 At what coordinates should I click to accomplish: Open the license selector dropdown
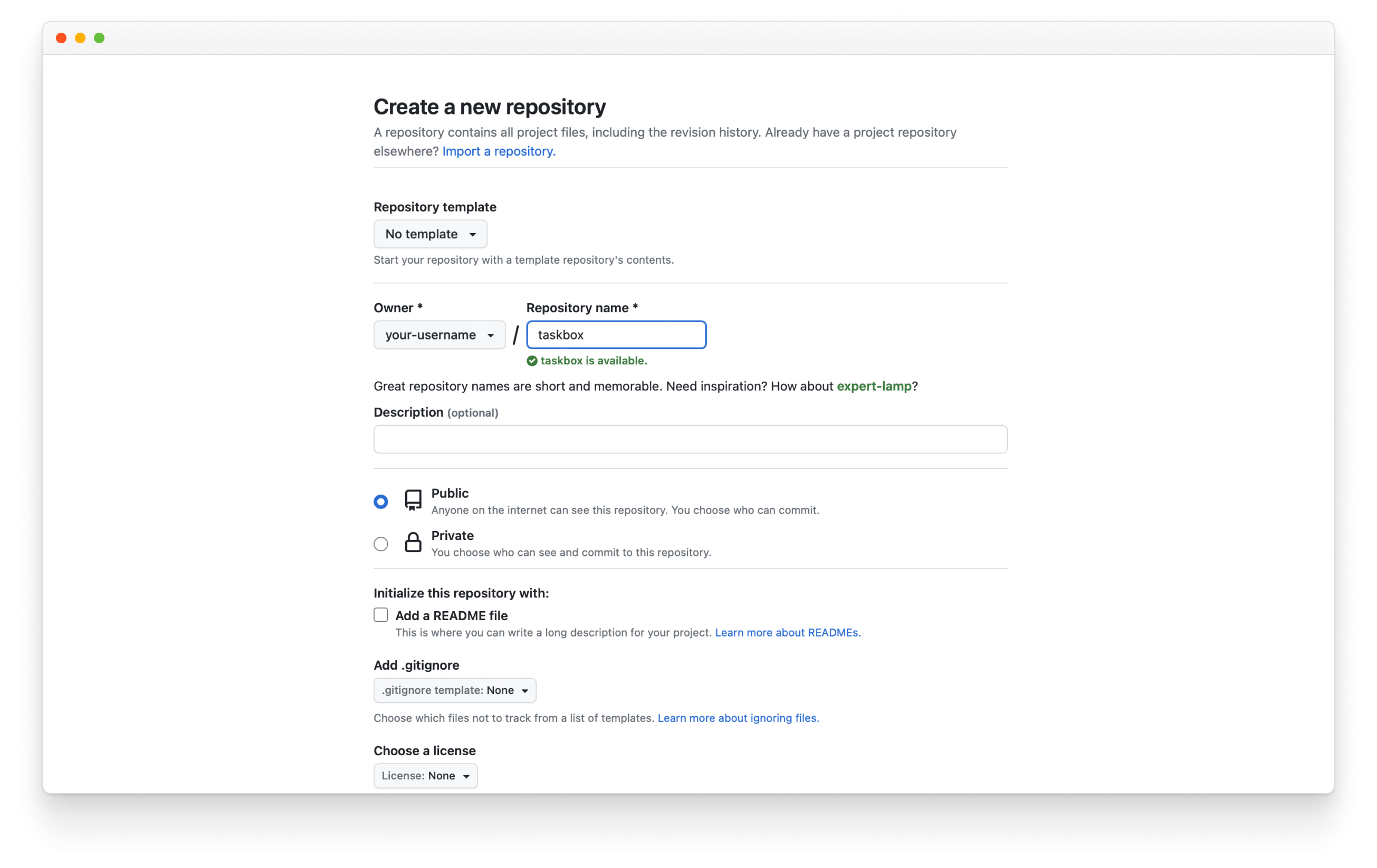(x=424, y=775)
